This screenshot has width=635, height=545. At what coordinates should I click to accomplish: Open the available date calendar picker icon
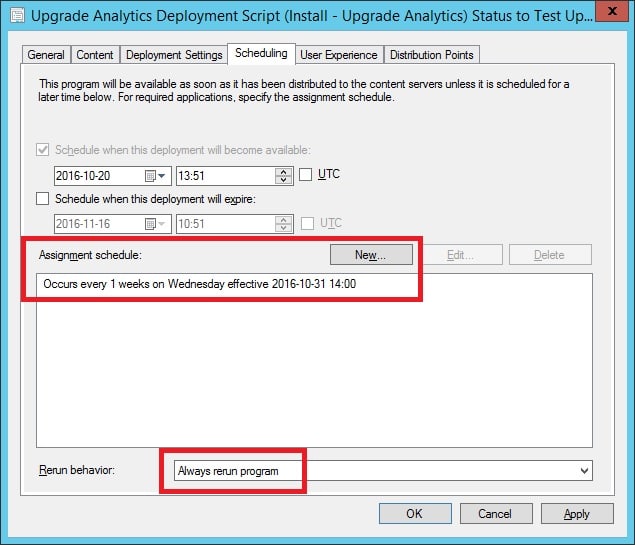point(150,176)
